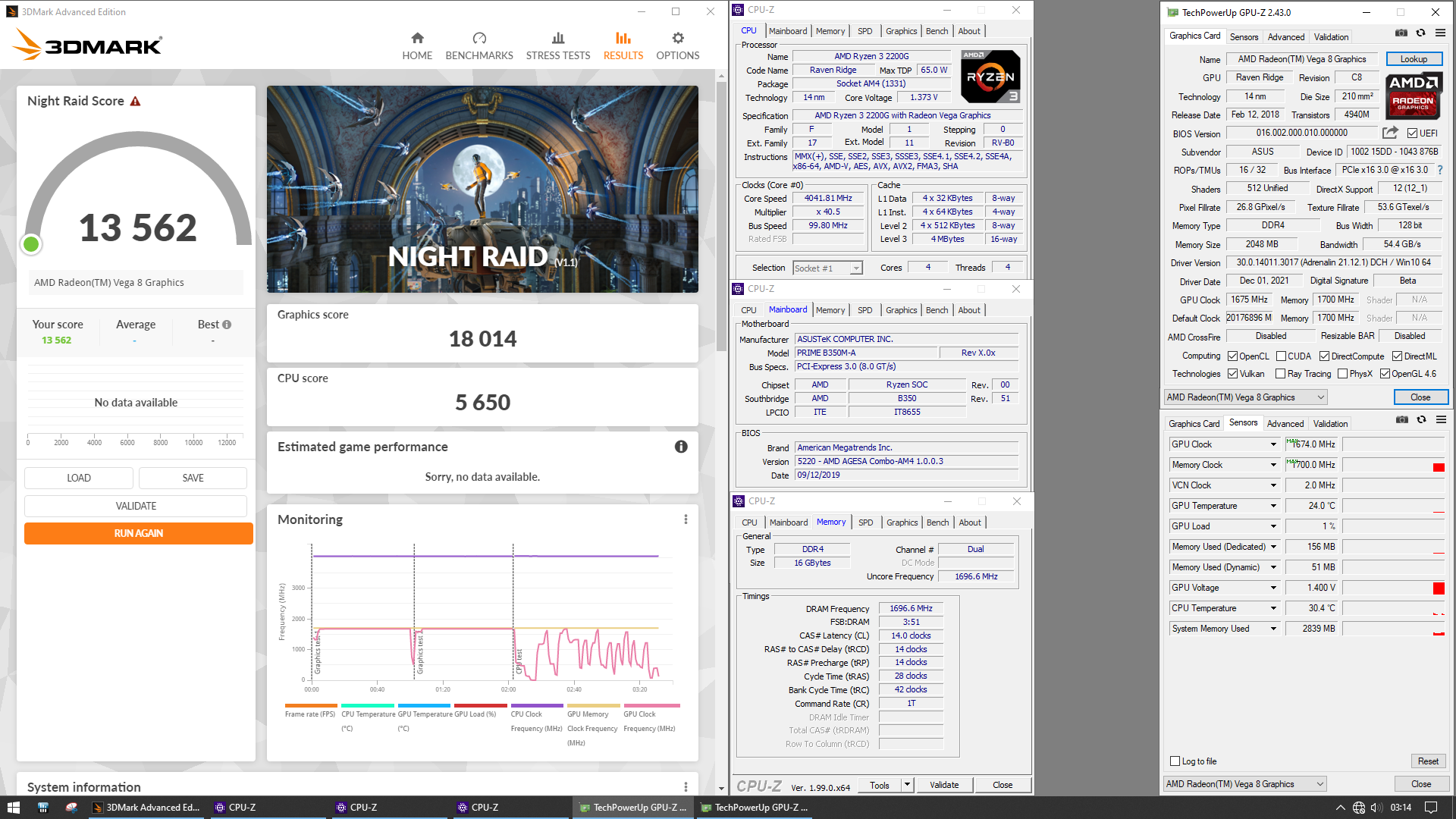Click the Lookup button in GPU-Z
The height and width of the screenshot is (819, 1456).
click(1414, 59)
